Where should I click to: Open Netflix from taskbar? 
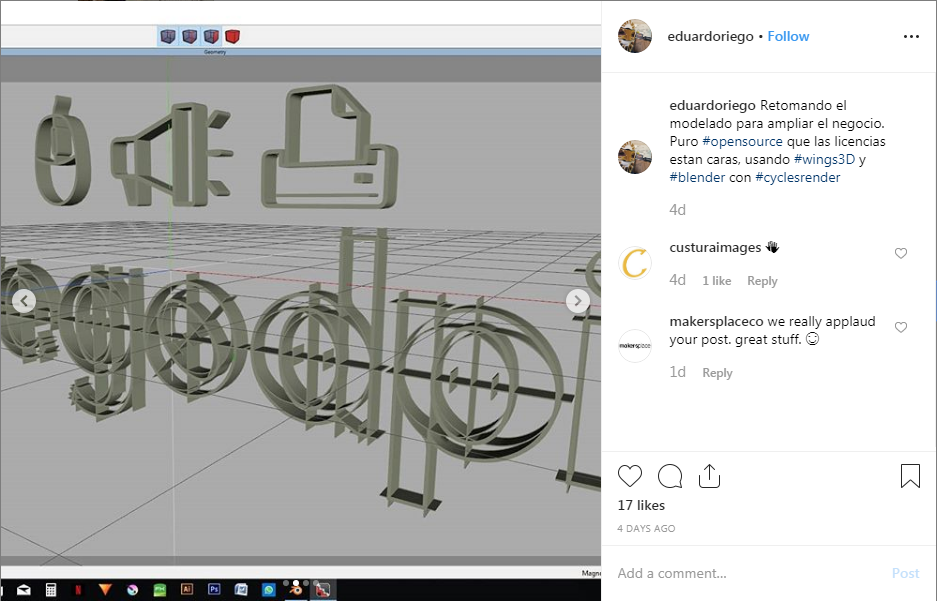click(78, 590)
